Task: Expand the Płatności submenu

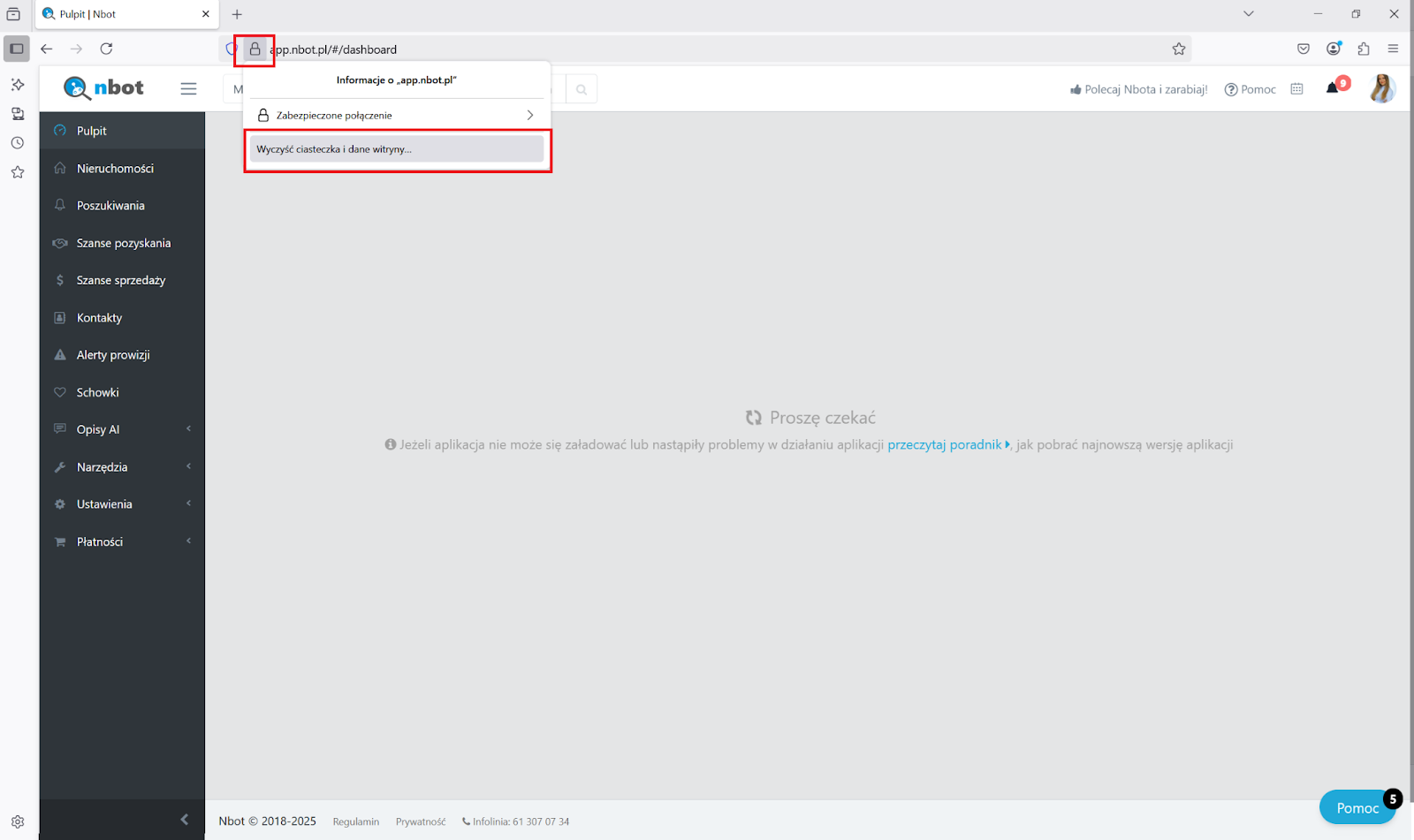Action: pyautogui.click(x=122, y=541)
